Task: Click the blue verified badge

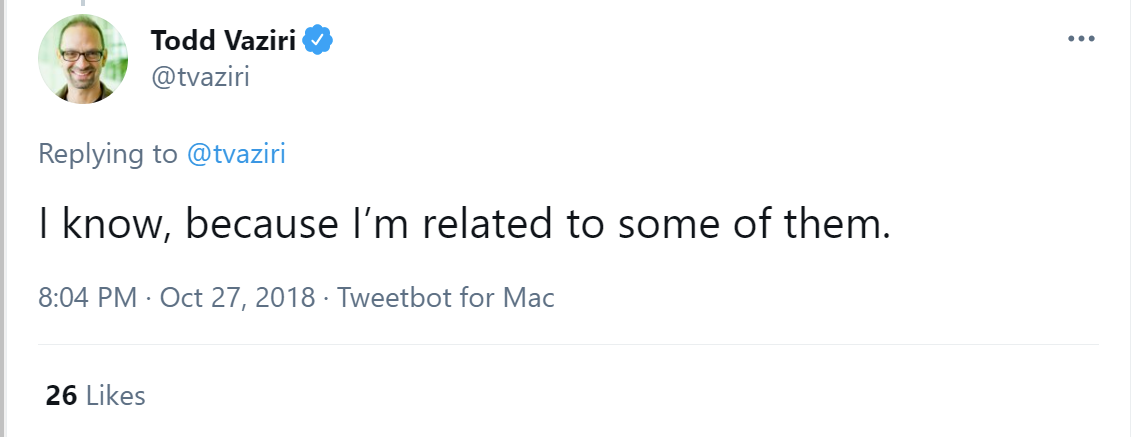Action: click(x=319, y=41)
